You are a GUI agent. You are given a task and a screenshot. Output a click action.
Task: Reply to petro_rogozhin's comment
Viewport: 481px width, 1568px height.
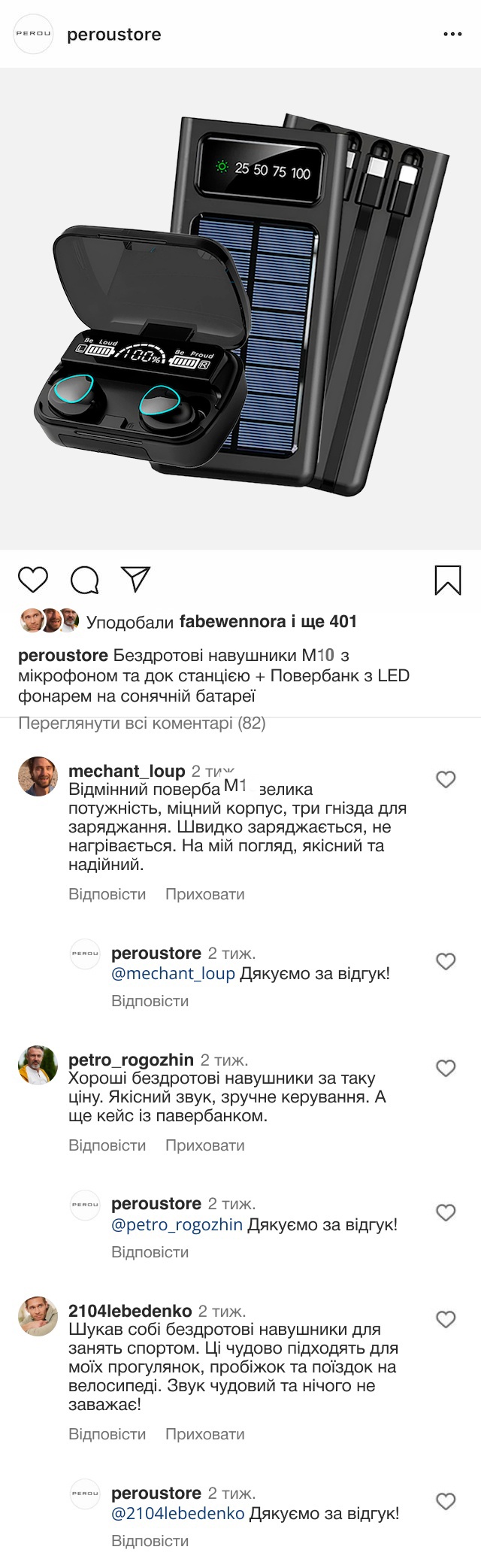pyautogui.click(x=107, y=1145)
